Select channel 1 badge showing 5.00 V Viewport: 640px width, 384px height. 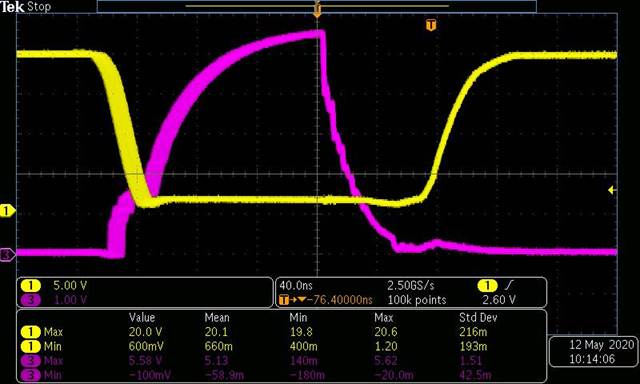(x=31, y=286)
